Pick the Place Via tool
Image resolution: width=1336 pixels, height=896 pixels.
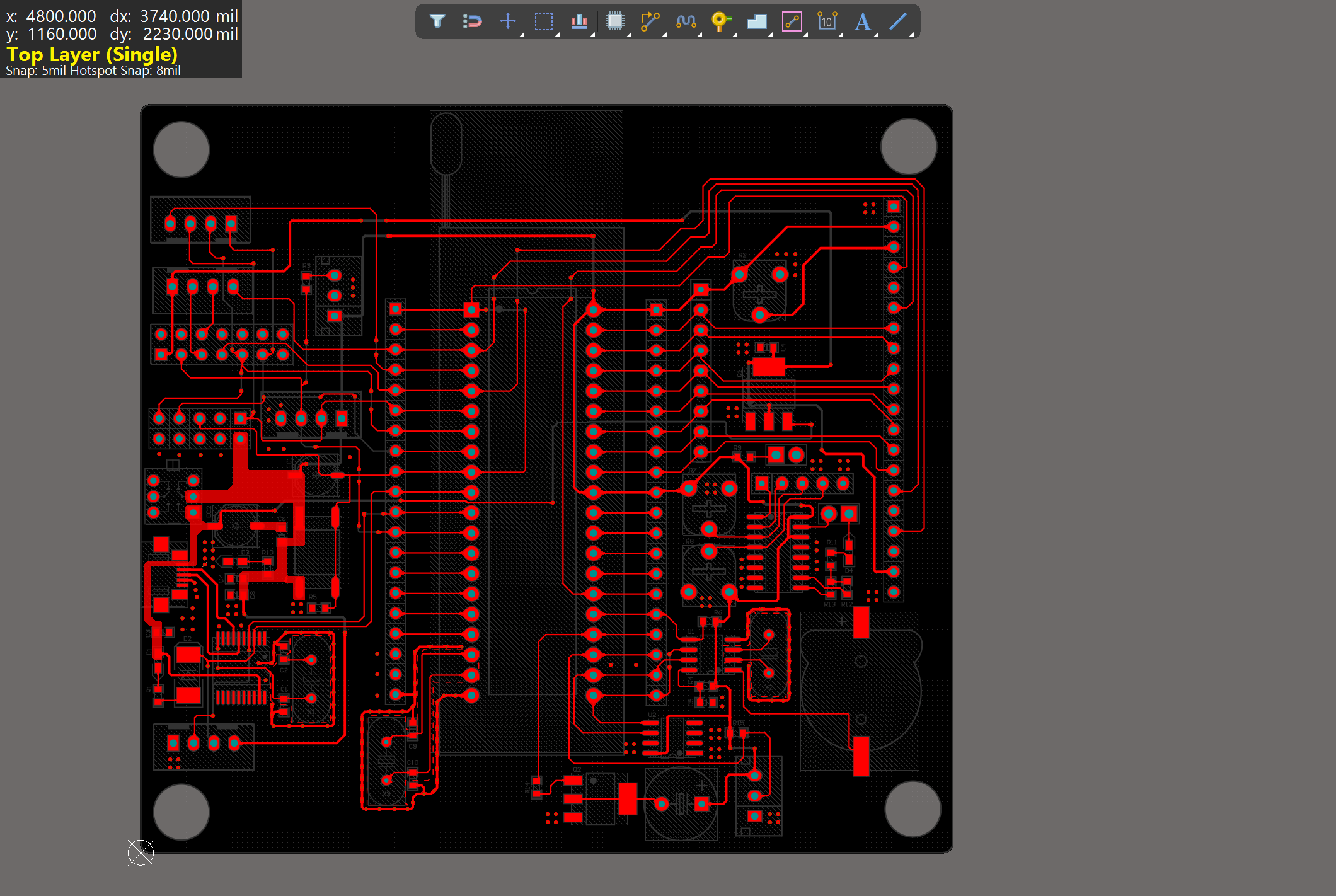point(720,21)
